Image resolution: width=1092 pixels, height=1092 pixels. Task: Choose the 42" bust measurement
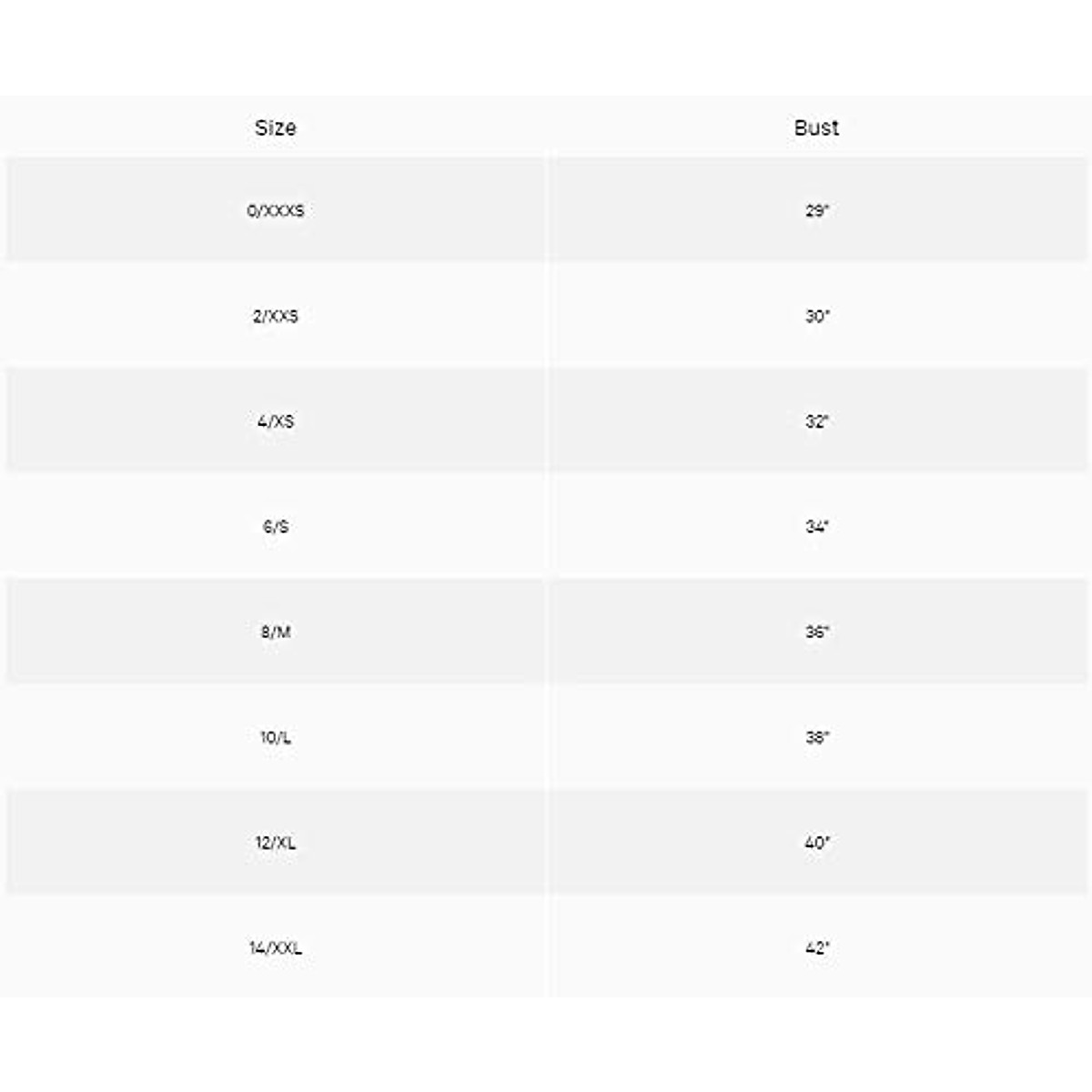pyautogui.click(x=816, y=948)
